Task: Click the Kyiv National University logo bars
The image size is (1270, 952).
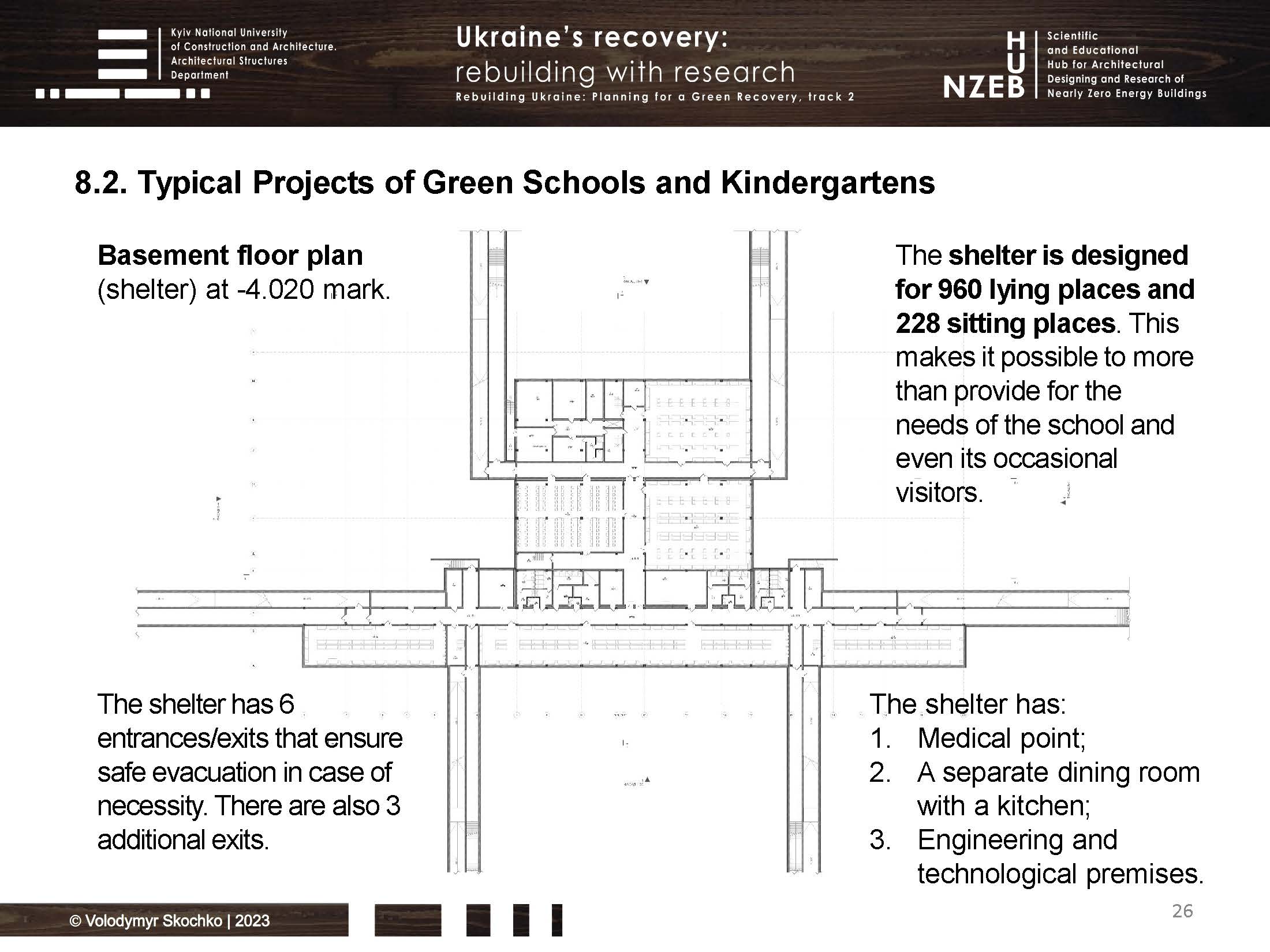Action: (x=122, y=63)
